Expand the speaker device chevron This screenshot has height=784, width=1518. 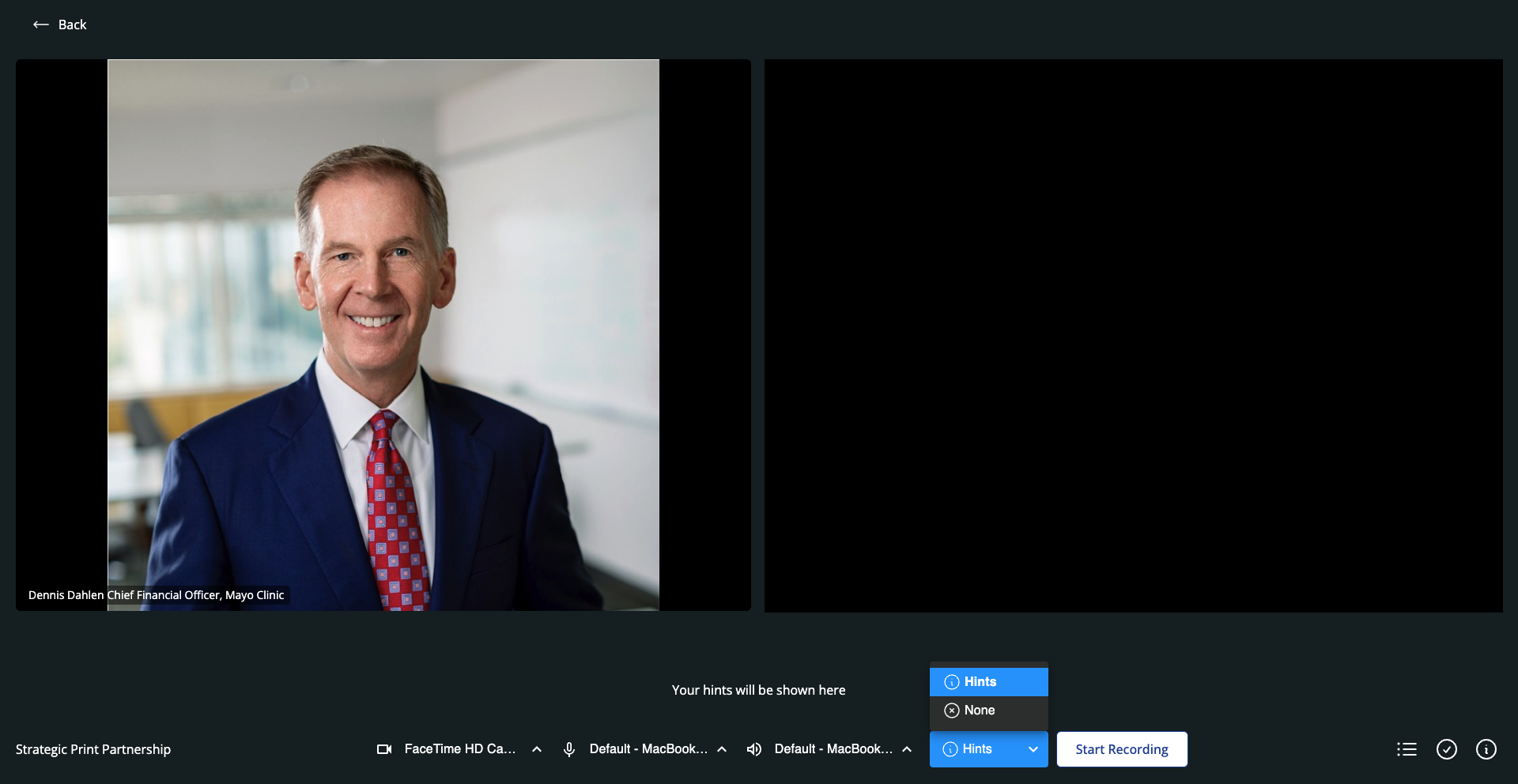[x=907, y=749]
